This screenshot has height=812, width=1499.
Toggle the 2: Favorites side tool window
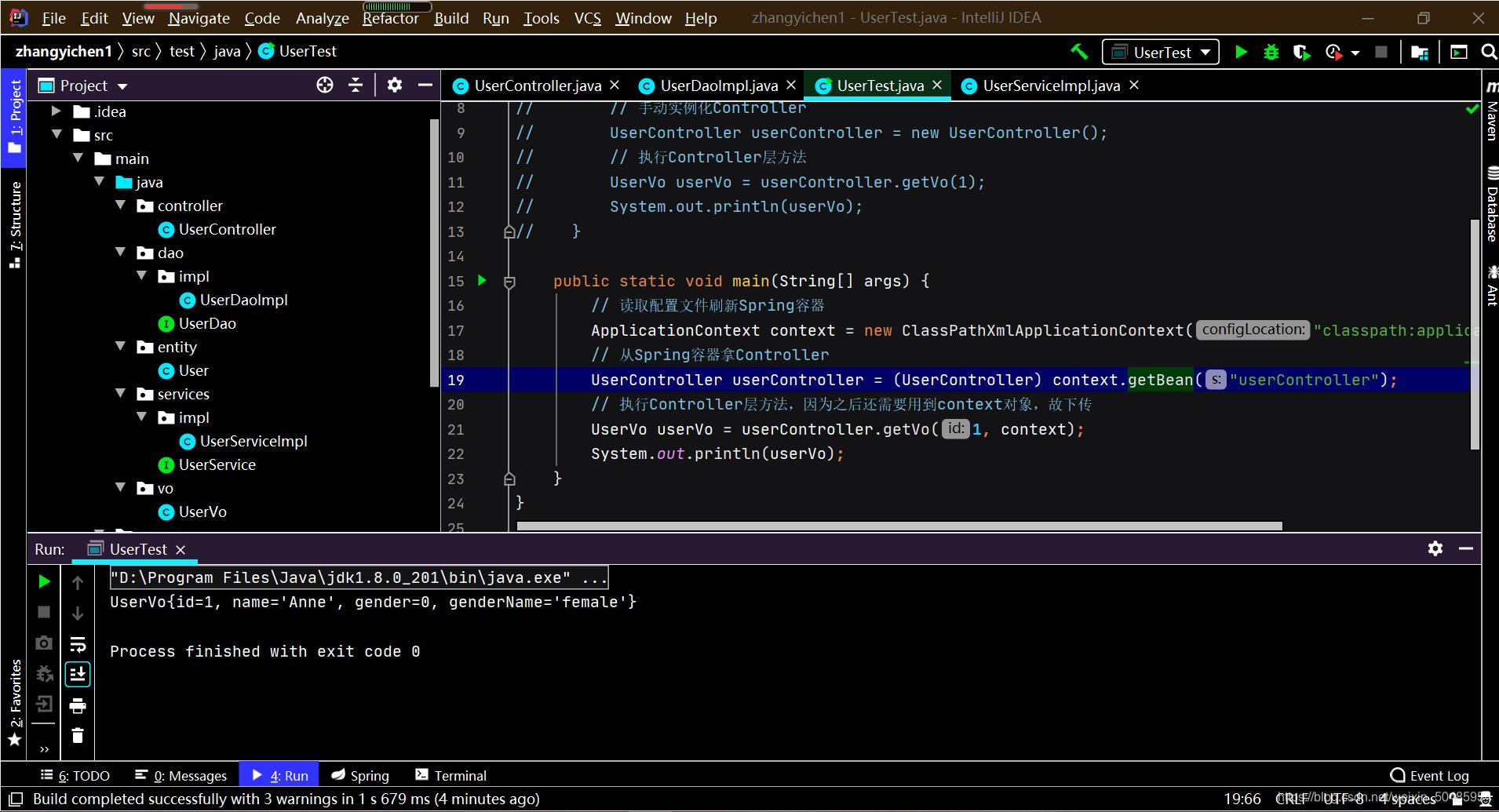coord(14,702)
